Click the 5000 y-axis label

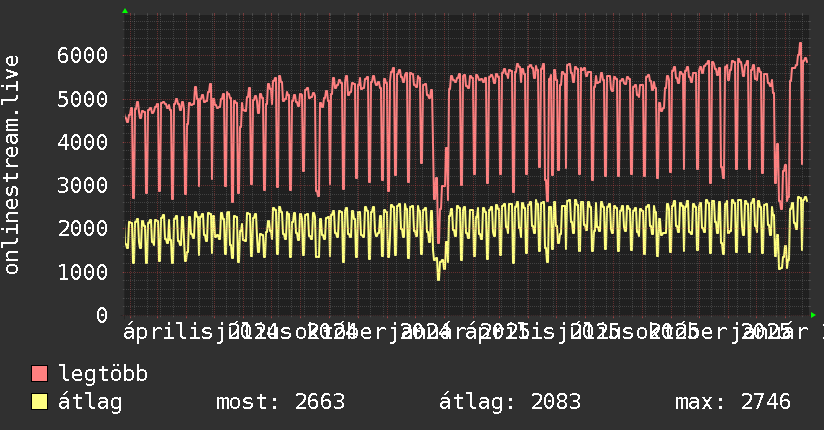(x=80, y=99)
